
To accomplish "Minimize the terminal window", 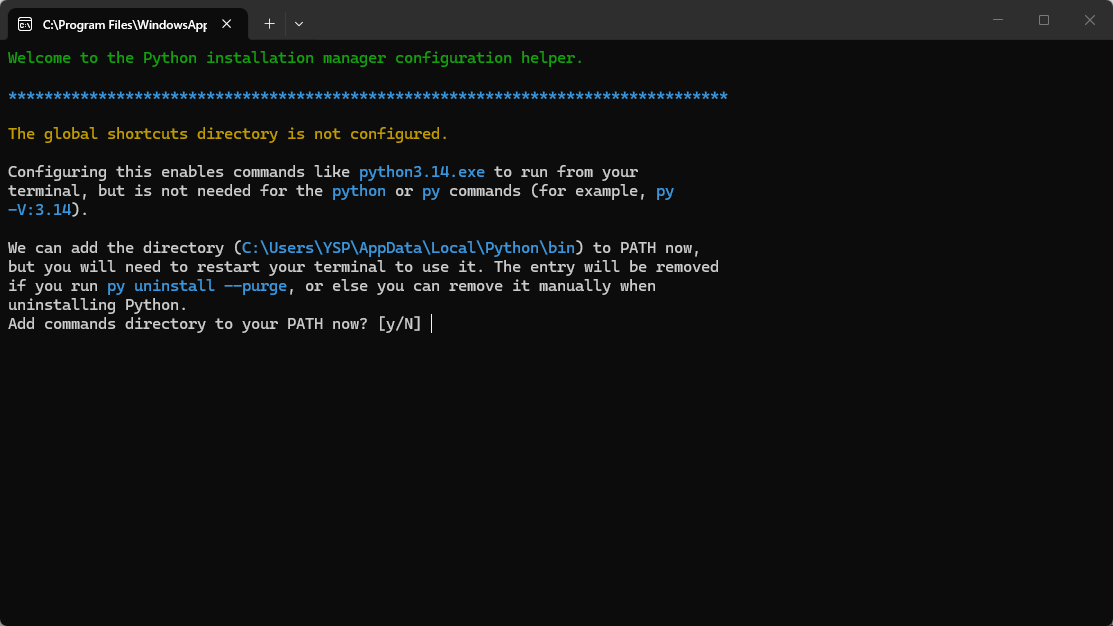I will click(x=998, y=20).
